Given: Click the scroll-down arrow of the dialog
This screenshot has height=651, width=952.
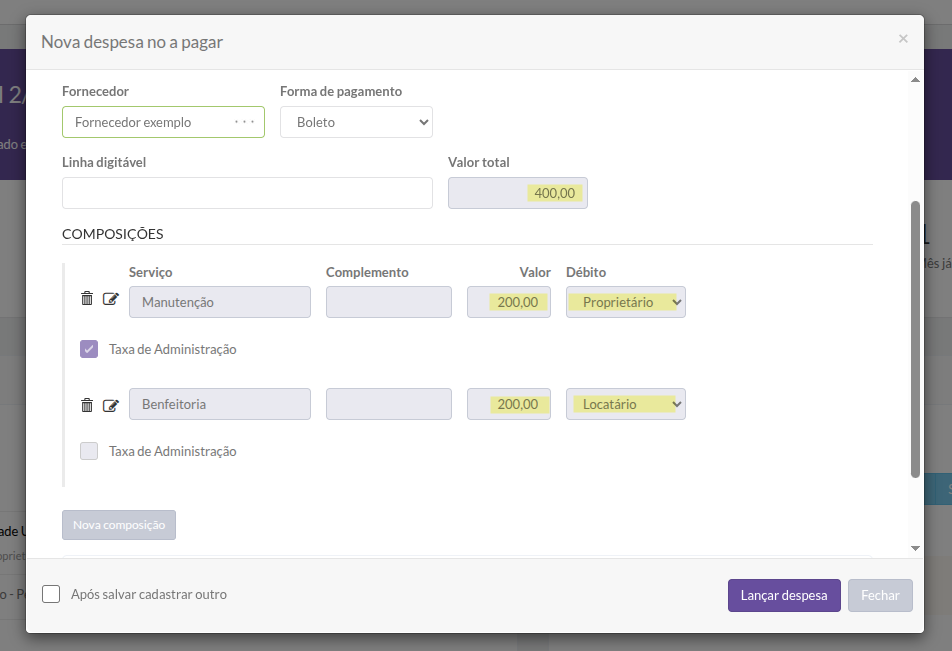Looking at the screenshot, I should point(916,548).
